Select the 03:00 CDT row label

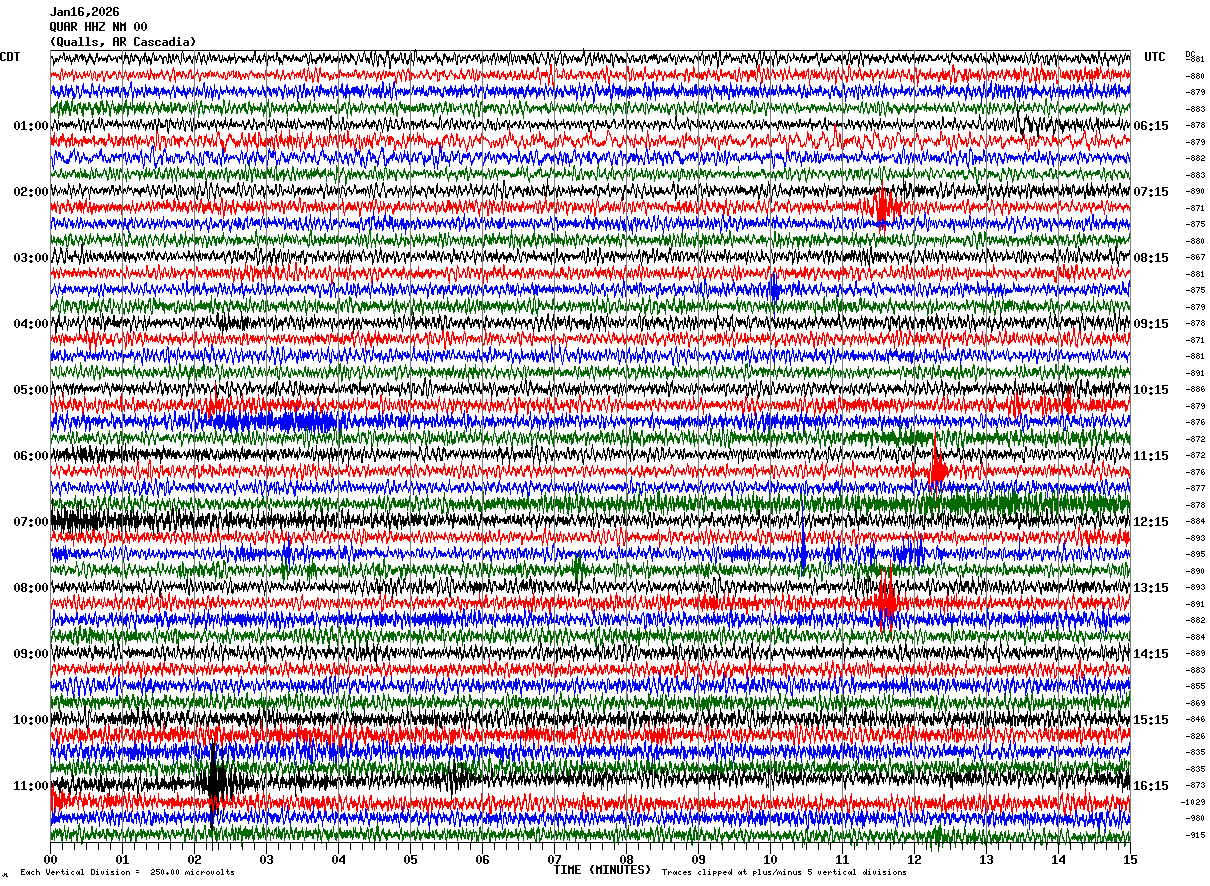30,258
